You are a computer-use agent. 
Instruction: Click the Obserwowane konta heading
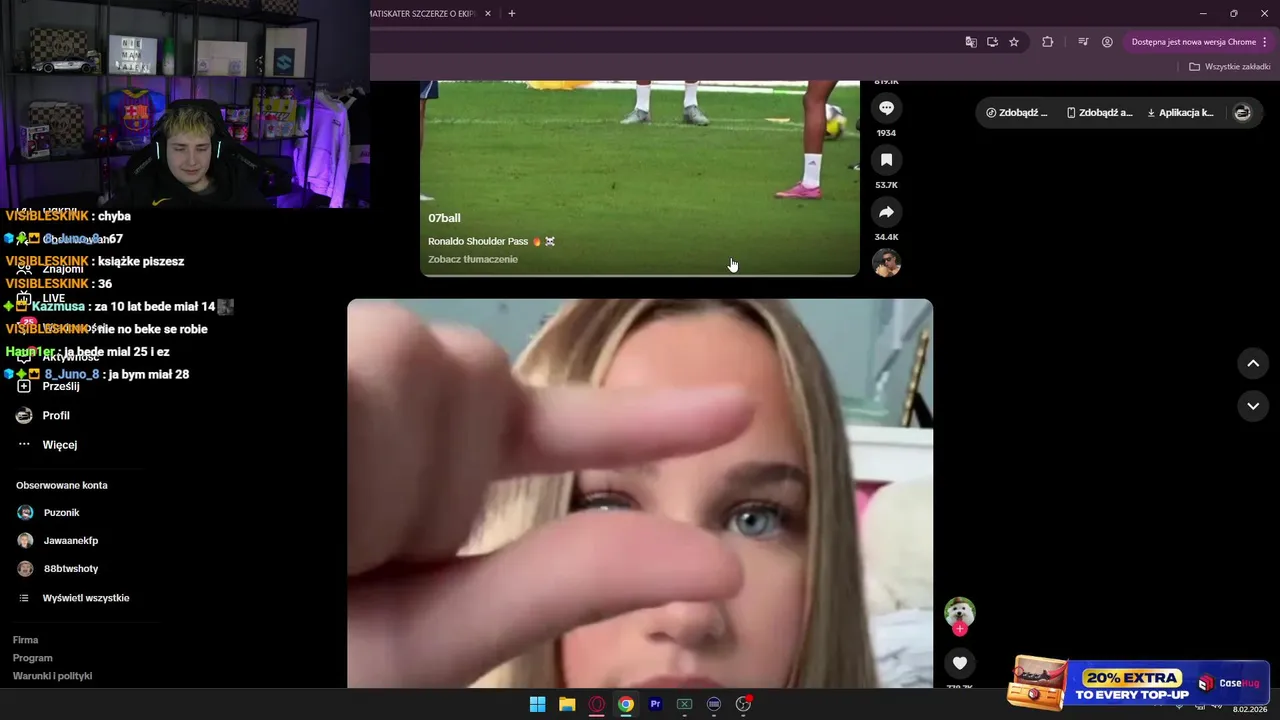click(x=61, y=485)
